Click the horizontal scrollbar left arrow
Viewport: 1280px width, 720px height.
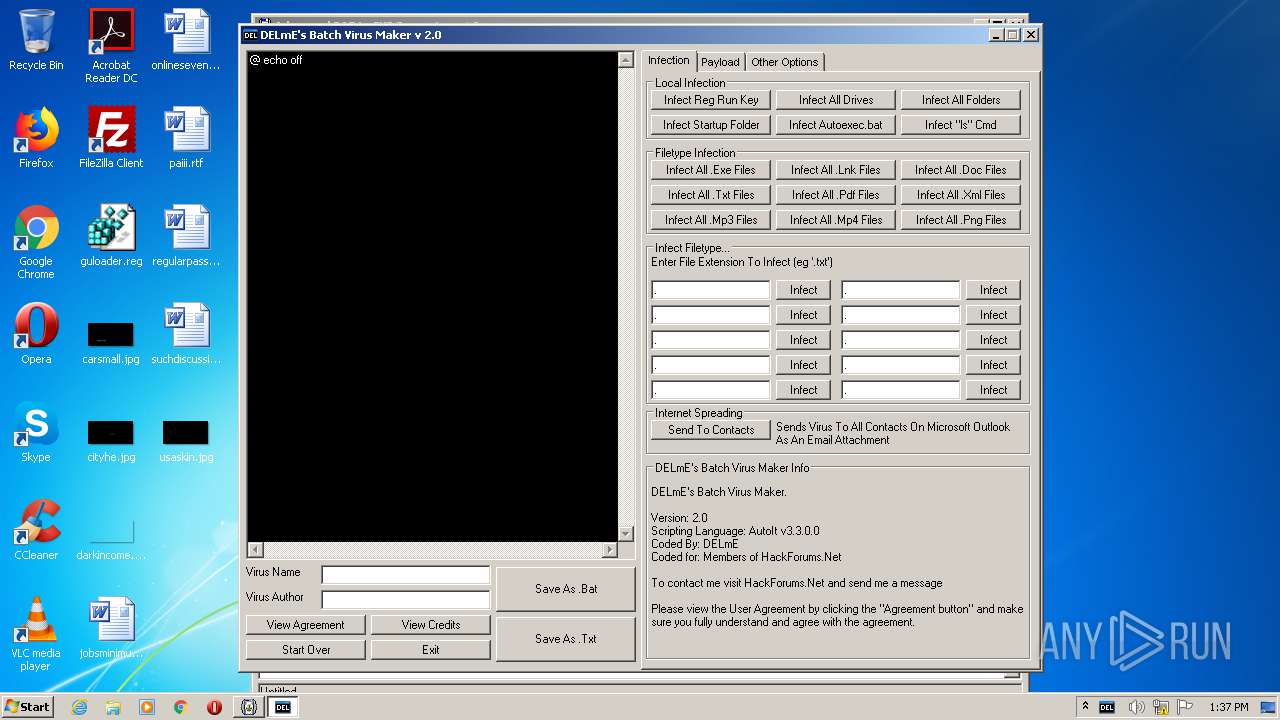point(255,550)
